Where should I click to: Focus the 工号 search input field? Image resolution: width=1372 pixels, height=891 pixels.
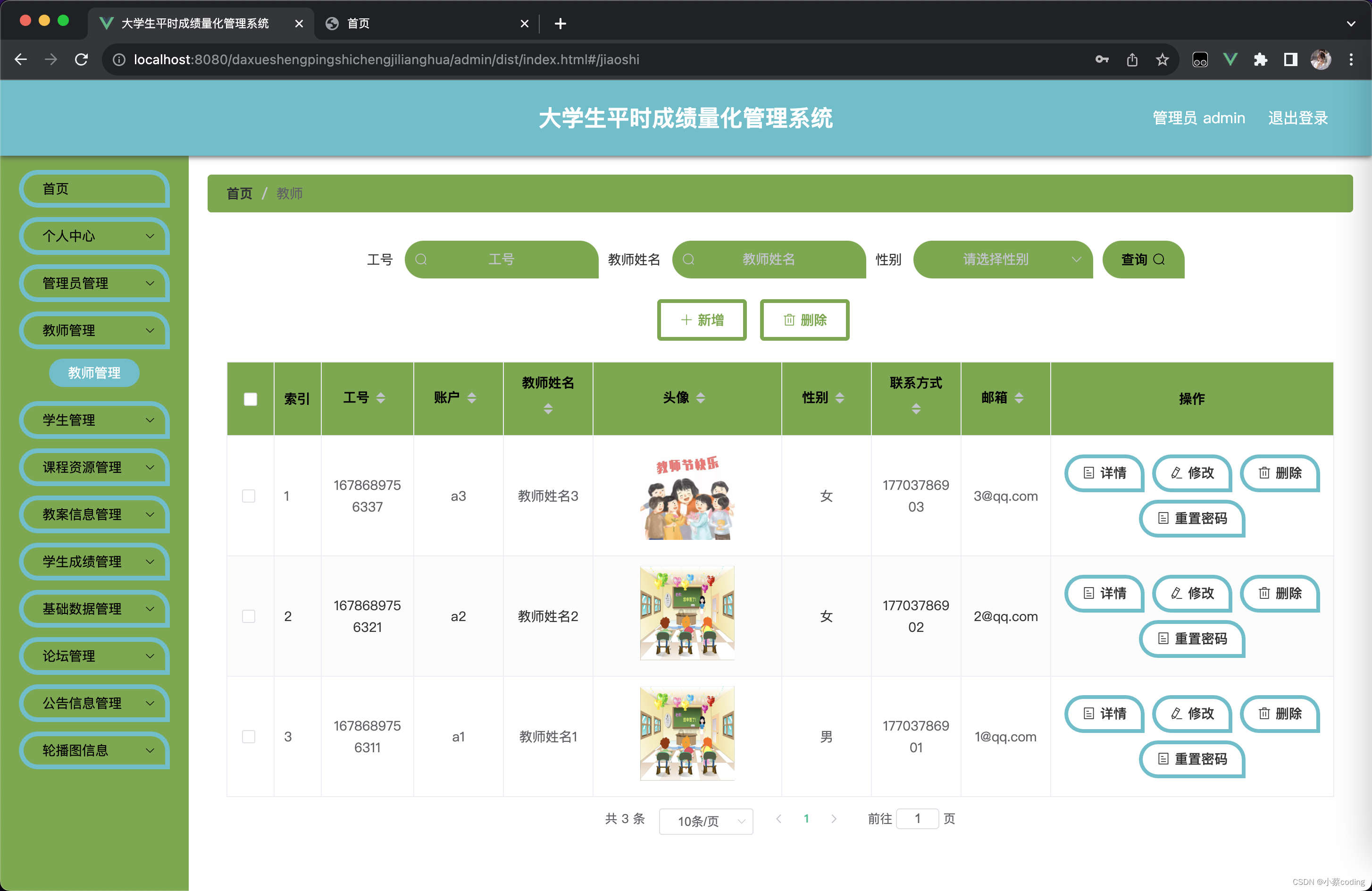click(501, 260)
